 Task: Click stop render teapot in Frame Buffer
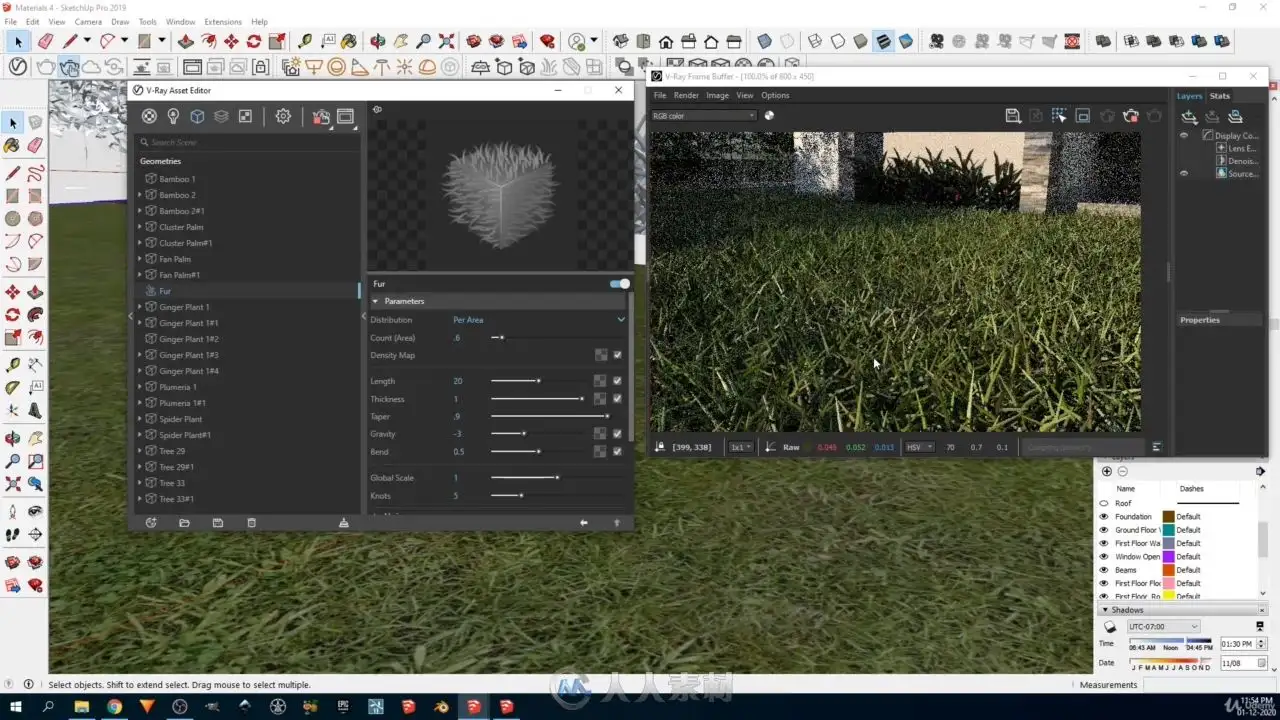(x=1130, y=116)
